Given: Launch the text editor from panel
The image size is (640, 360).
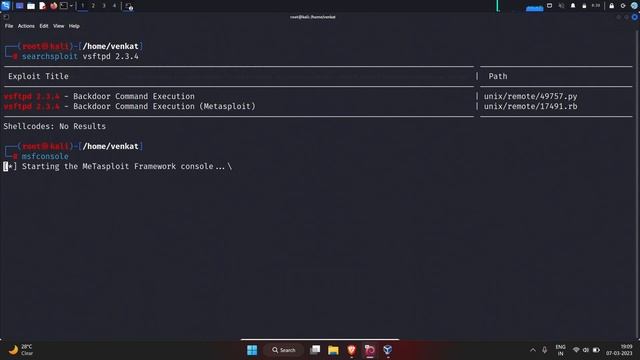Looking at the screenshot, I should (42, 6).
